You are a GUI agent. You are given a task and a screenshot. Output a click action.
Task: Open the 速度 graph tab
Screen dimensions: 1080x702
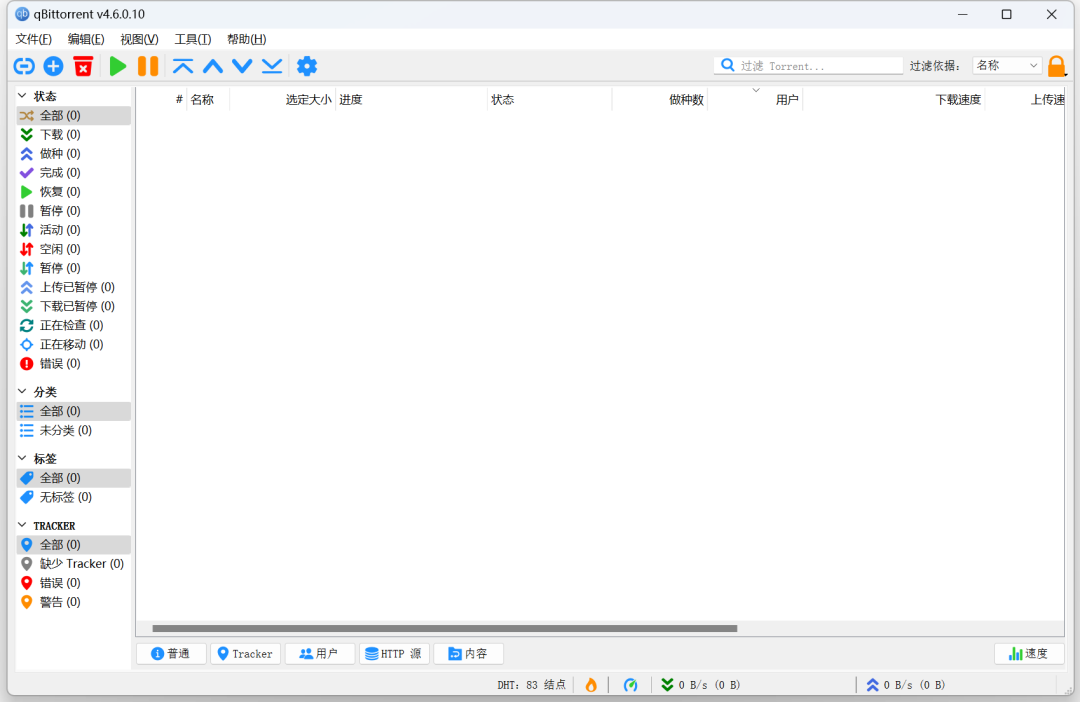click(1029, 654)
